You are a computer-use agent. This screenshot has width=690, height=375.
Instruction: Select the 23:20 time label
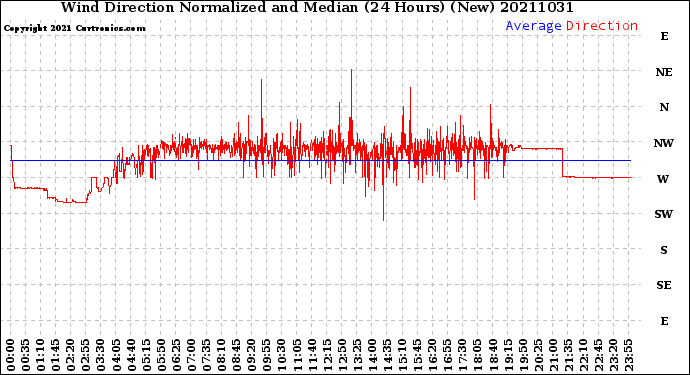point(614,355)
